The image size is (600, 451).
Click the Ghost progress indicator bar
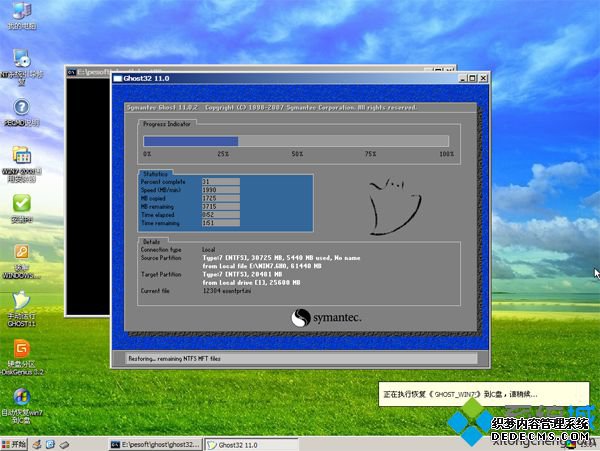(x=298, y=141)
